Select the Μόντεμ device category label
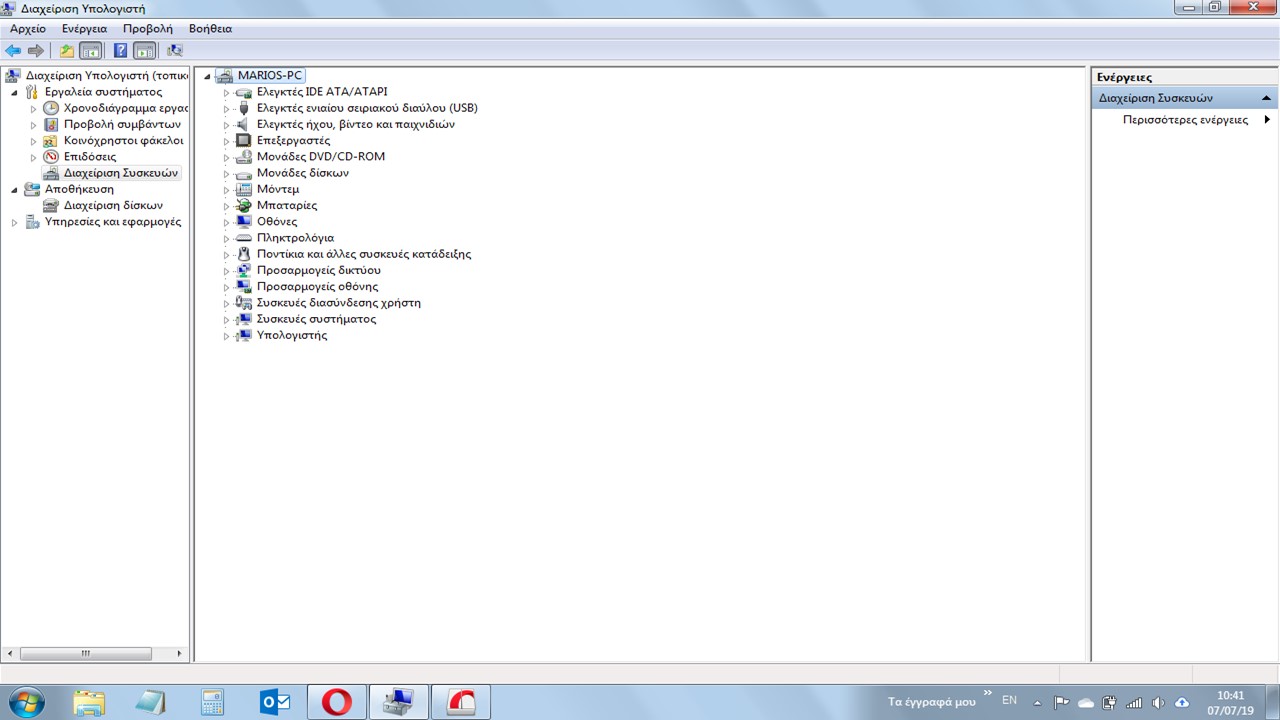Viewport: 1280px width, 720px height. coord(278,189)
